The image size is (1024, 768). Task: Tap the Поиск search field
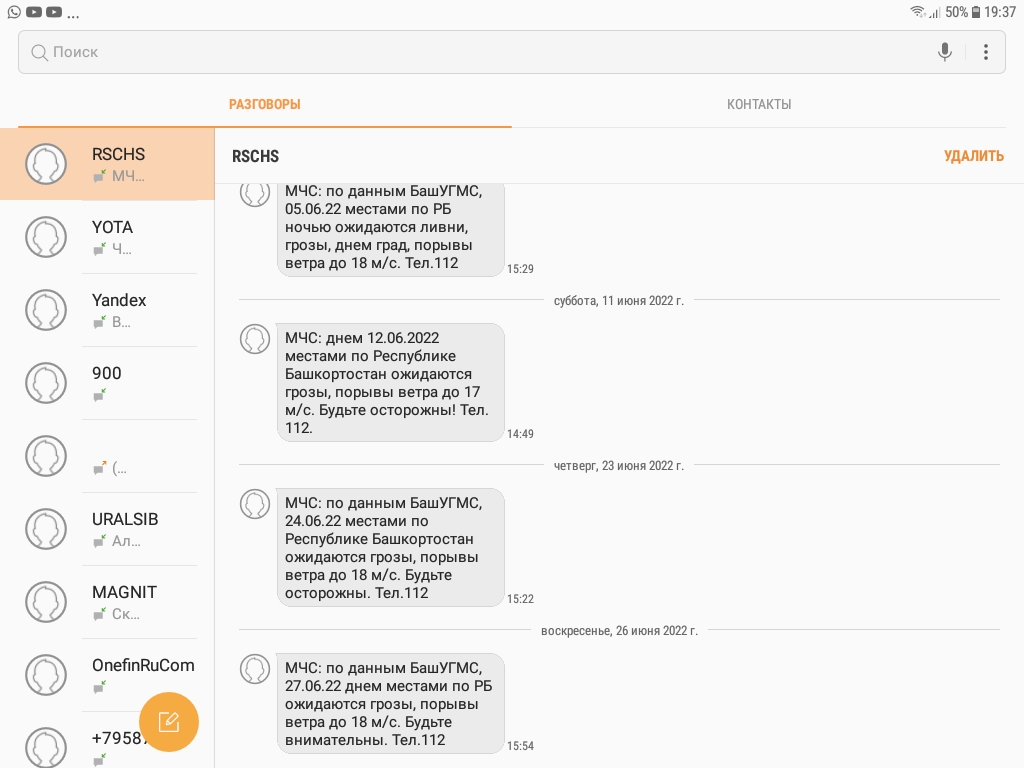tap(480, 52)
